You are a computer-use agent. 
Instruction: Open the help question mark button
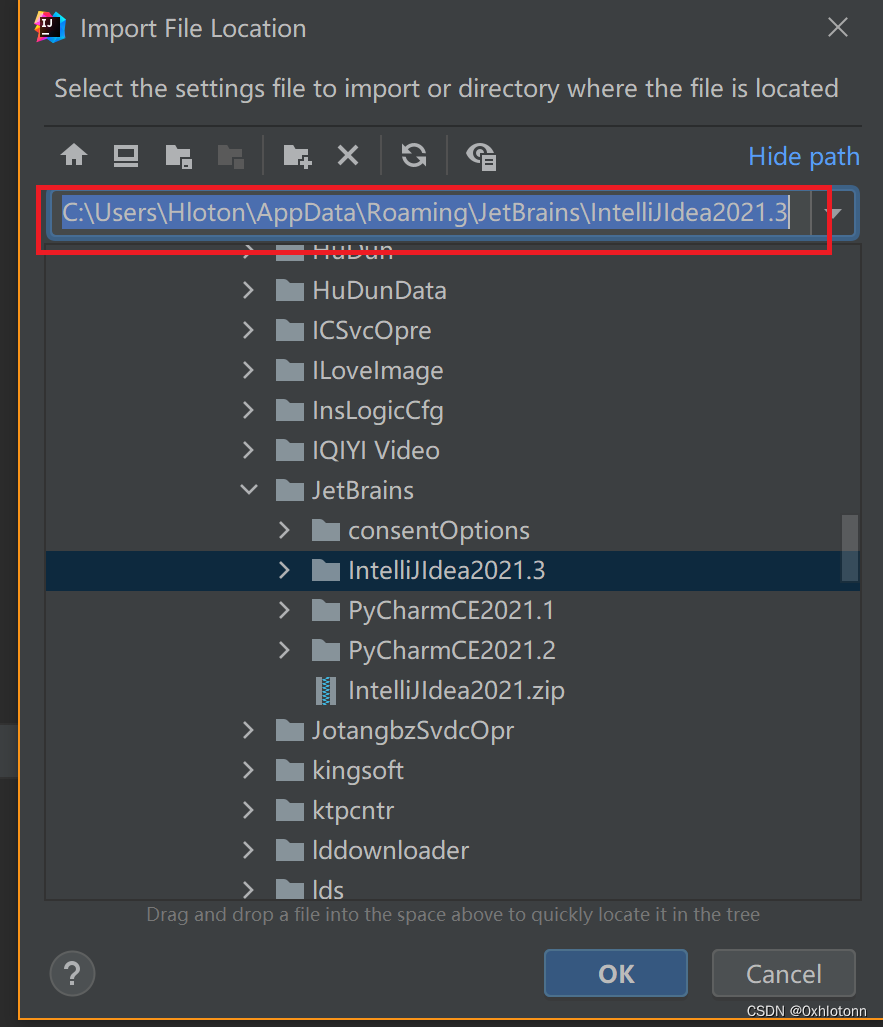(72, 973)
